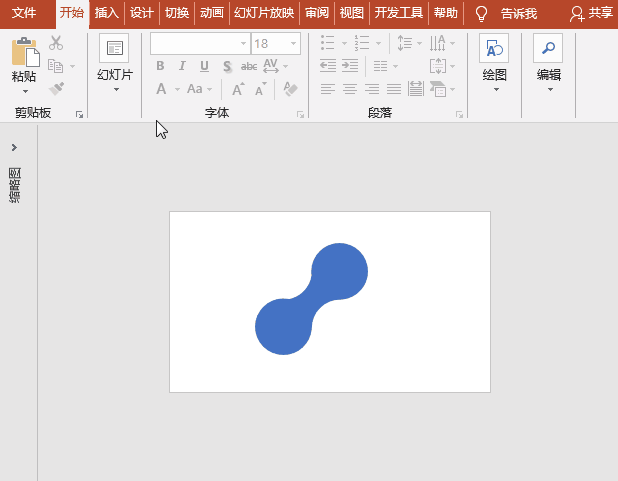
Task: Open the font color picker
Action: pos(162,89)
